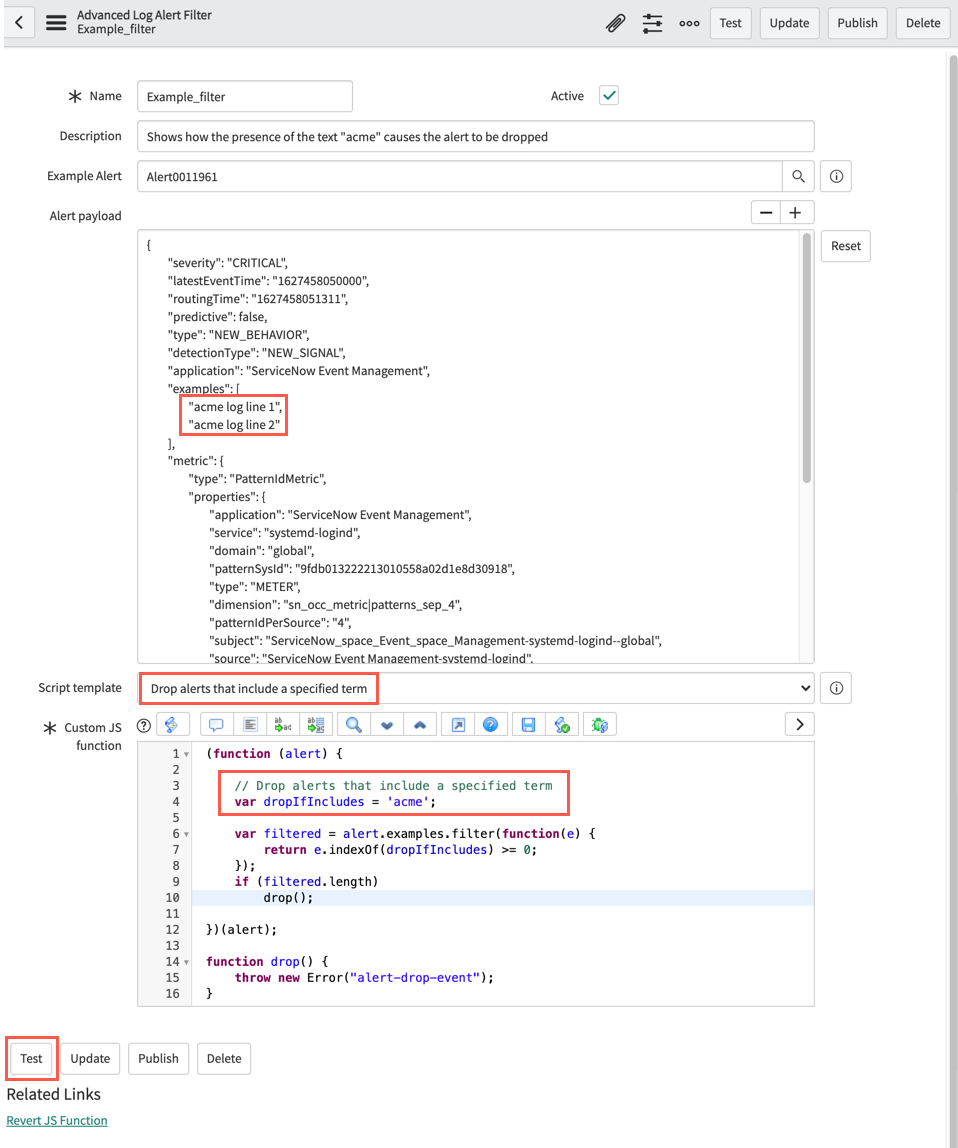Click the "severity": "CRITICAL" payload line
Screen dimensions: 958x1148
pos(228,263)
